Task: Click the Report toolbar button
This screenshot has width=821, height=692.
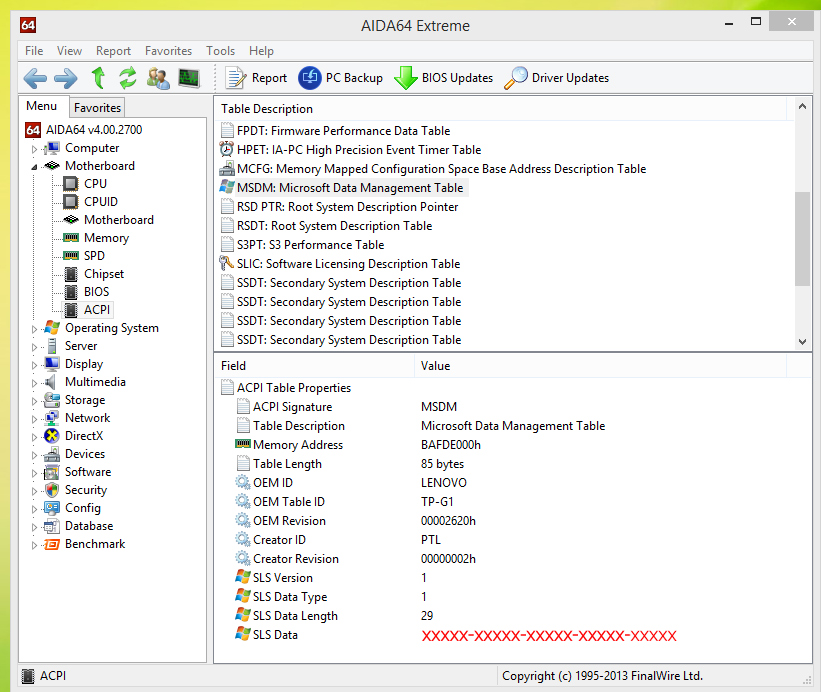Action: point(256,78)
